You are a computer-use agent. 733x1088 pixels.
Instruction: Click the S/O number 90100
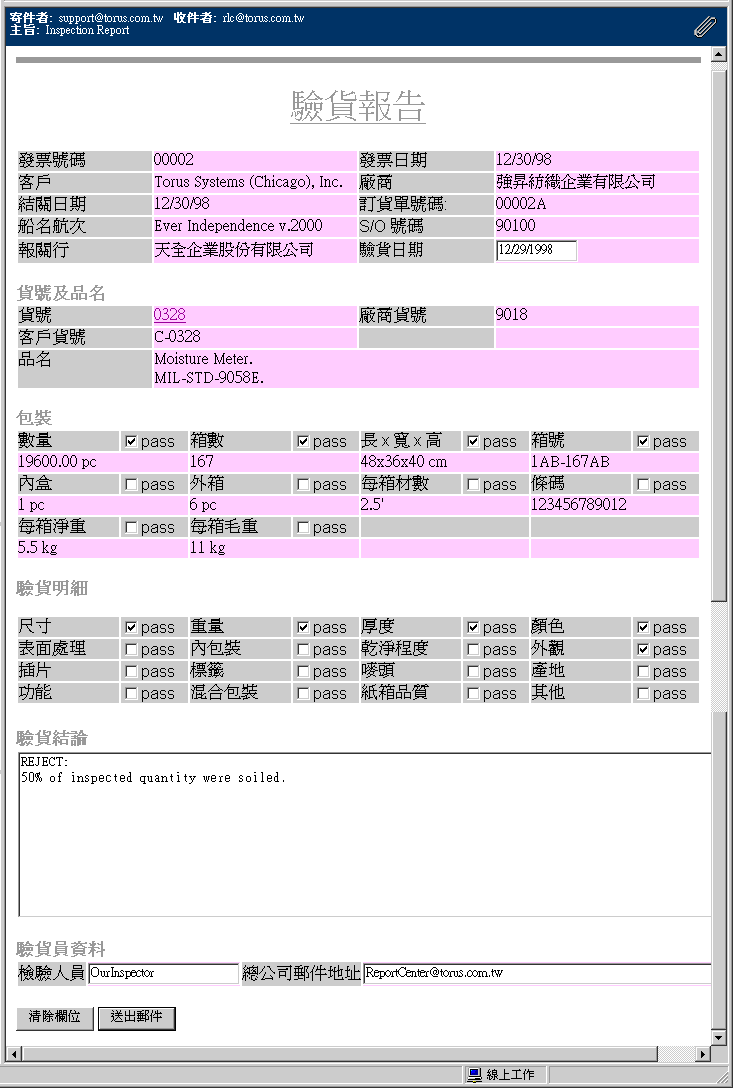516,226
